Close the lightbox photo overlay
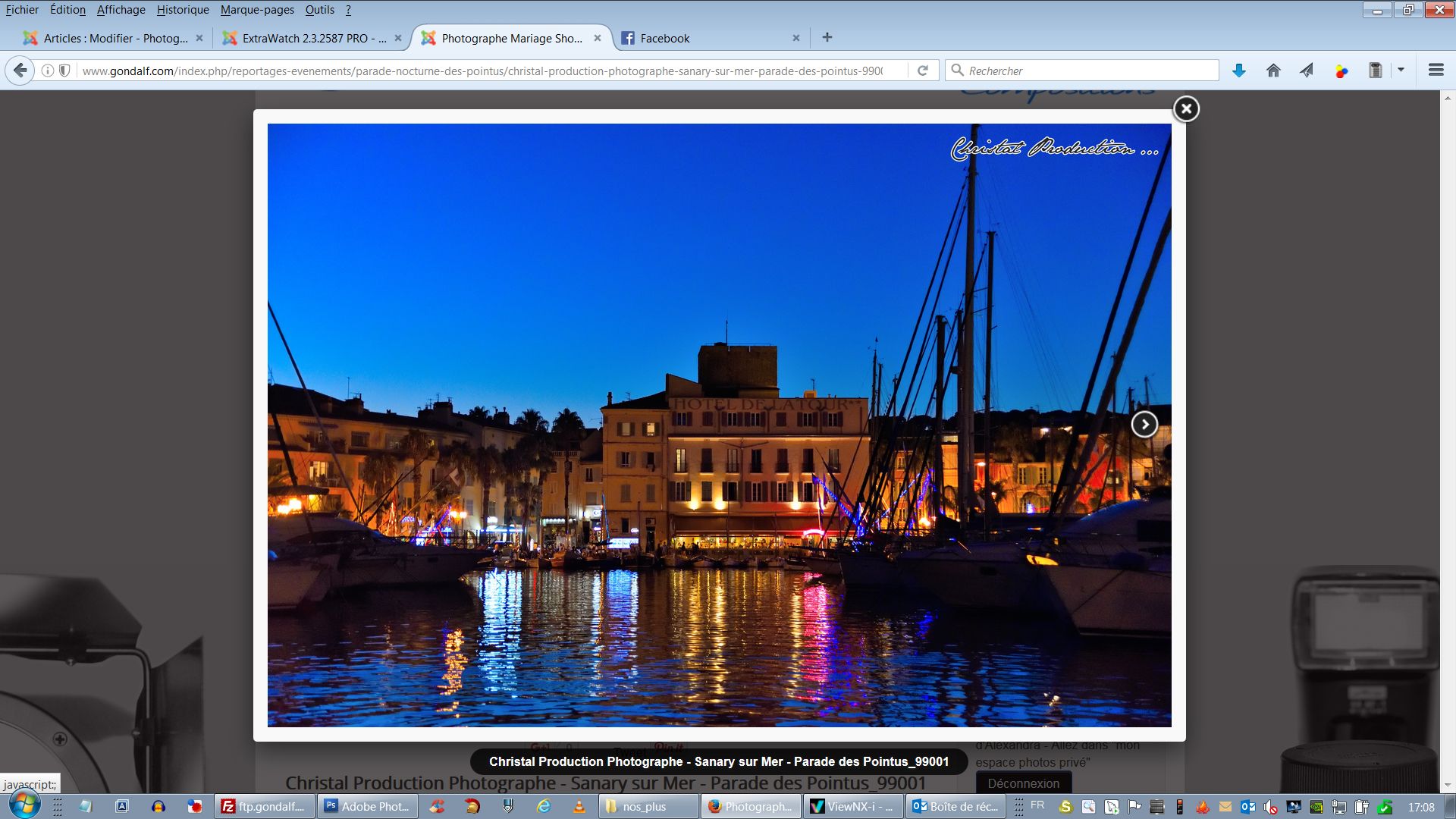This screenshot has width=1456, height=819. tap(1186, 109)
